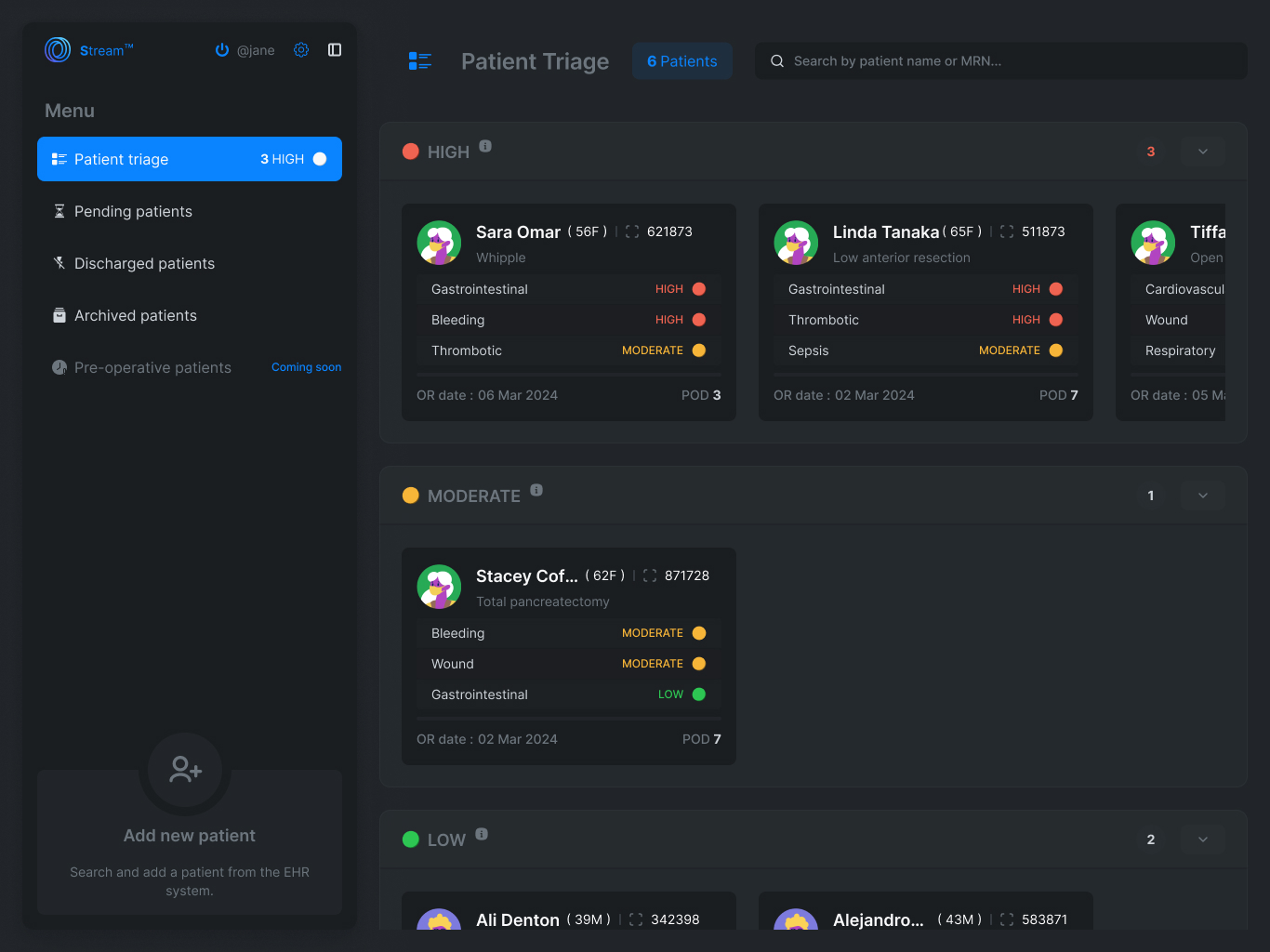Click the Stream logo icon
Screen dimensions: 1270x952
58,50
